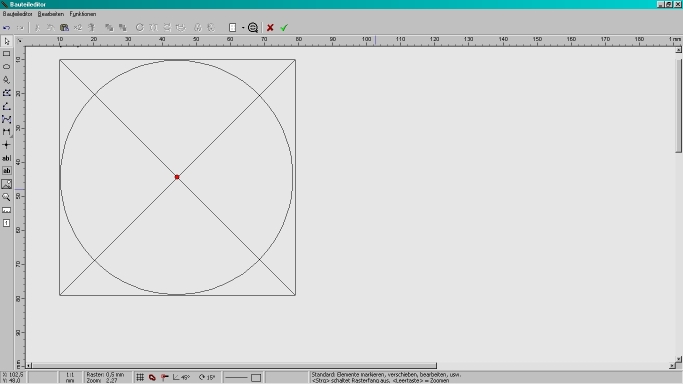Click the green checkmark to confirm
This screenshot has width=683, height=384.
click(284, 27)
